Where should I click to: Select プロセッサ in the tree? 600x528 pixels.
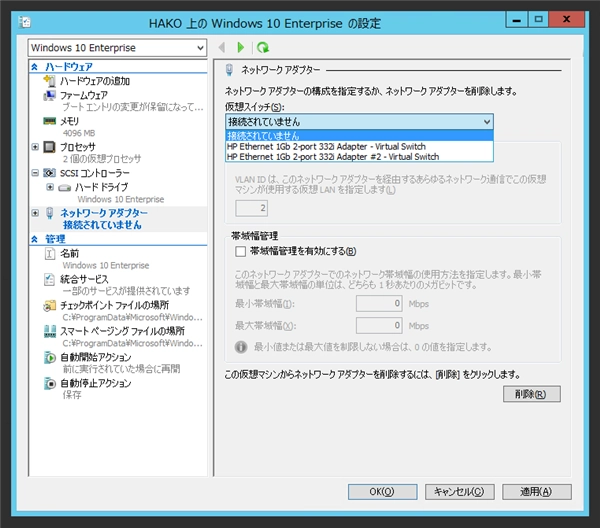click(x=78, y=147)
